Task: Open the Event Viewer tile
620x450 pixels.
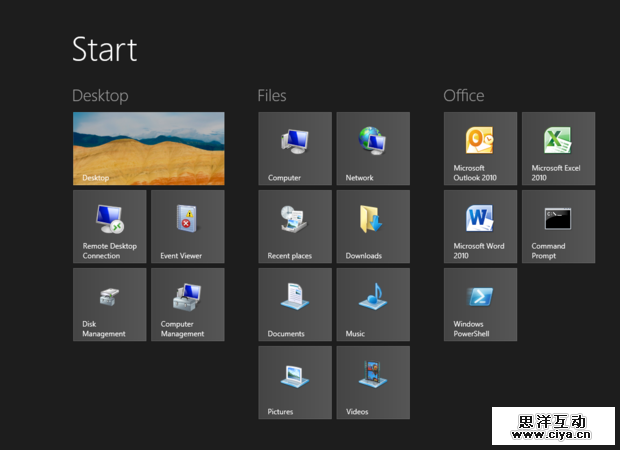Action: coord(188,227)
